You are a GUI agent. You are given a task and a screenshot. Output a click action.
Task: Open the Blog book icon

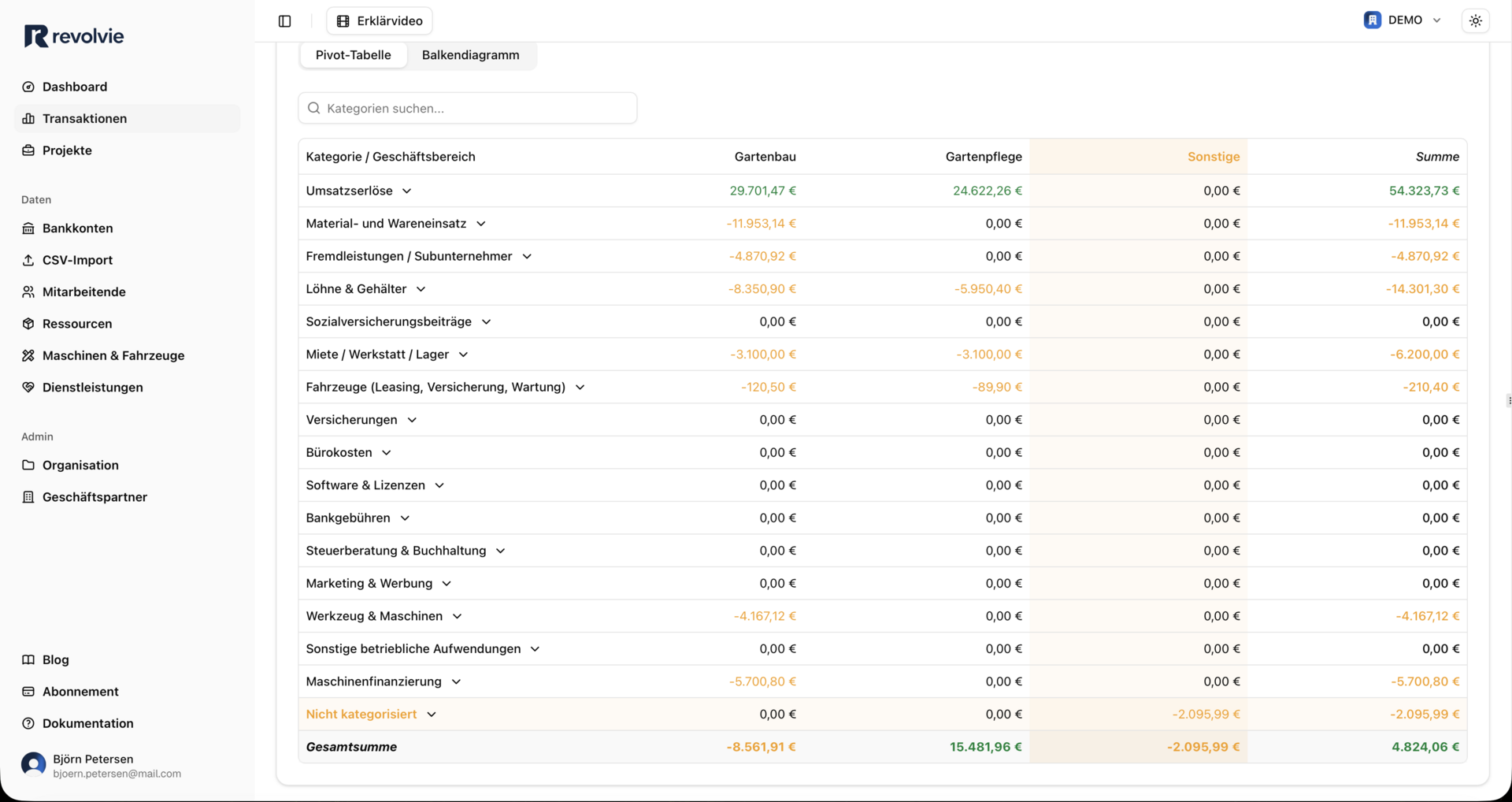tap(28, 660)
